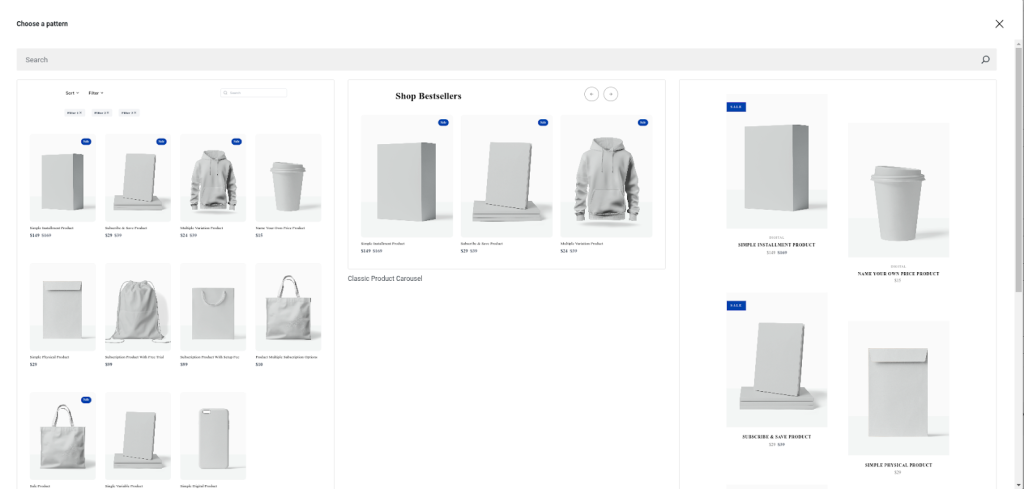
Task: Click the Filter 1 chip
Action: click(75, 113)
